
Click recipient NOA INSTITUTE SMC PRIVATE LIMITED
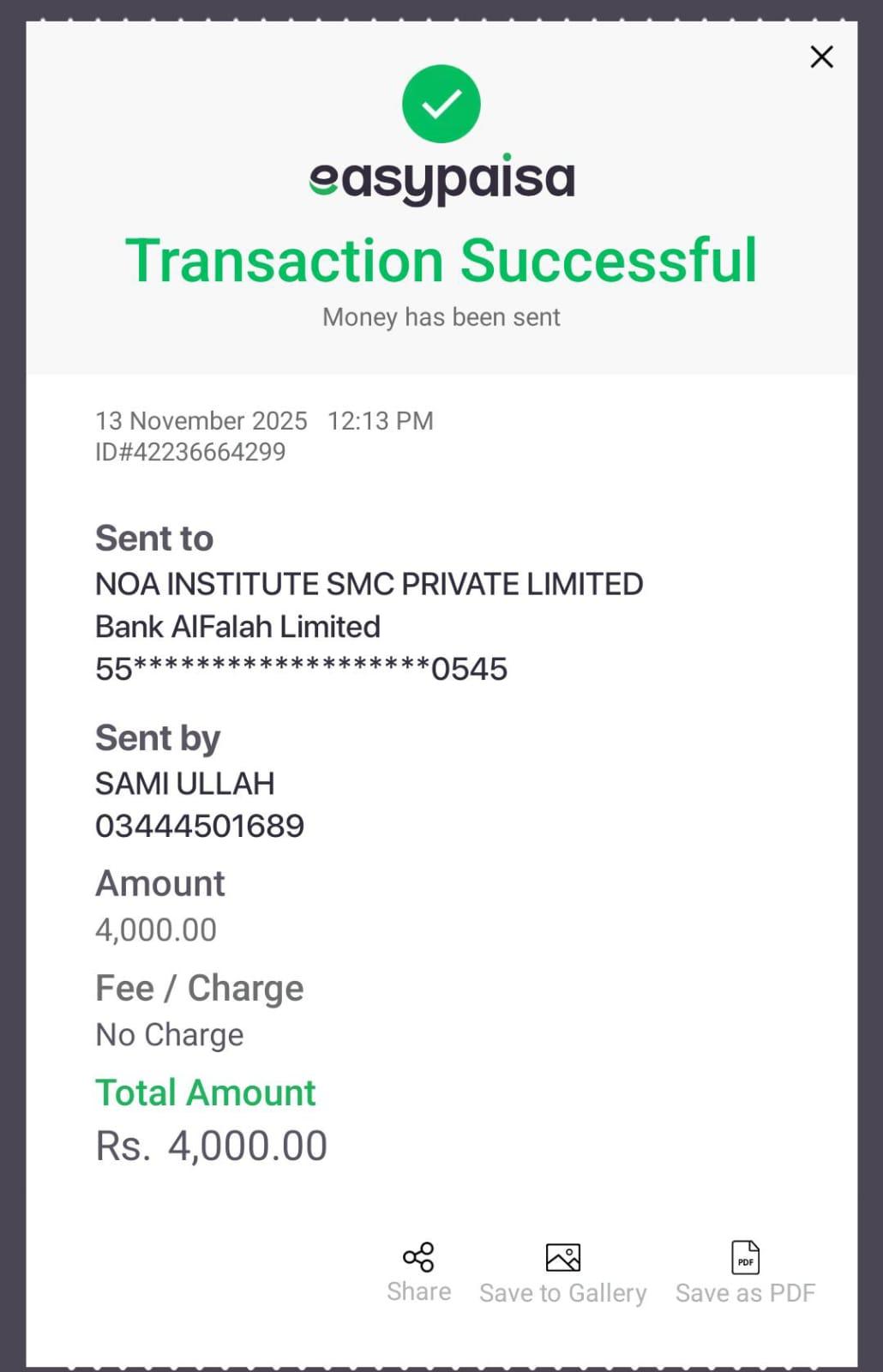pos(369,584)
